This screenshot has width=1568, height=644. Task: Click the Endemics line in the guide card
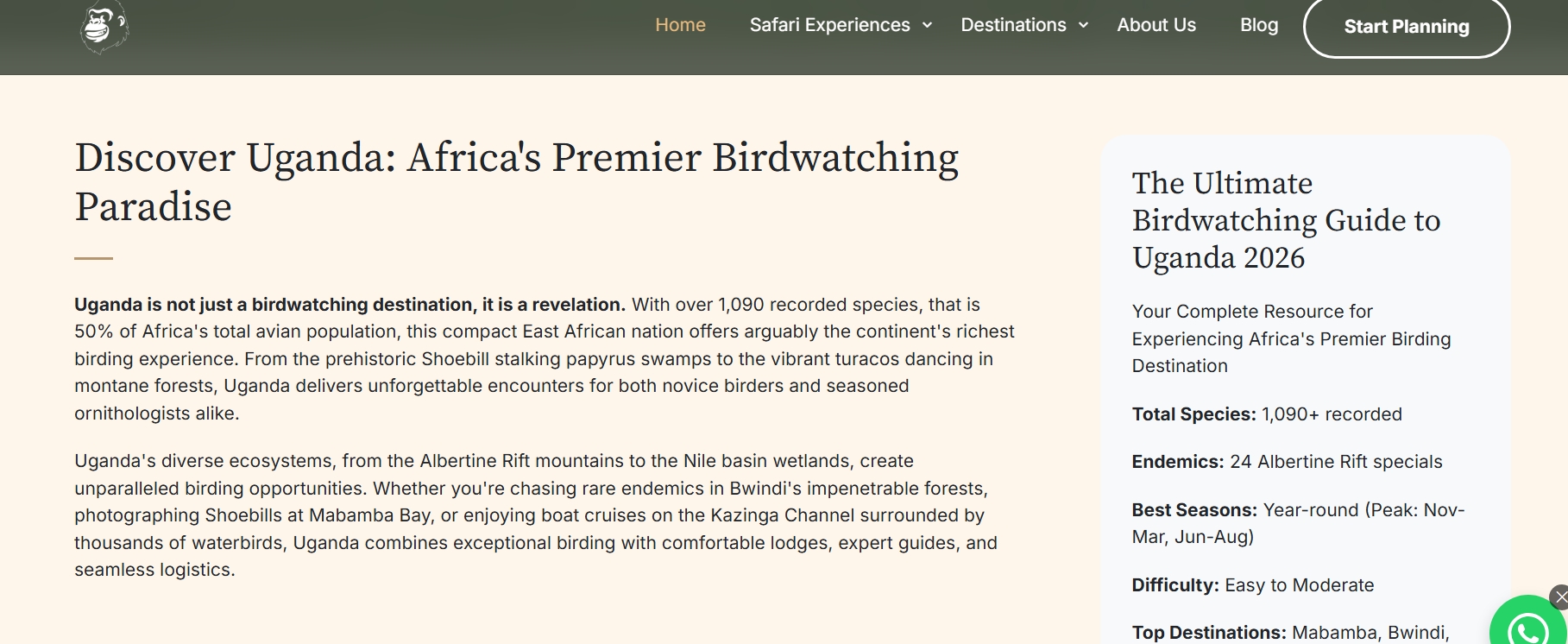click(1286, 462)
